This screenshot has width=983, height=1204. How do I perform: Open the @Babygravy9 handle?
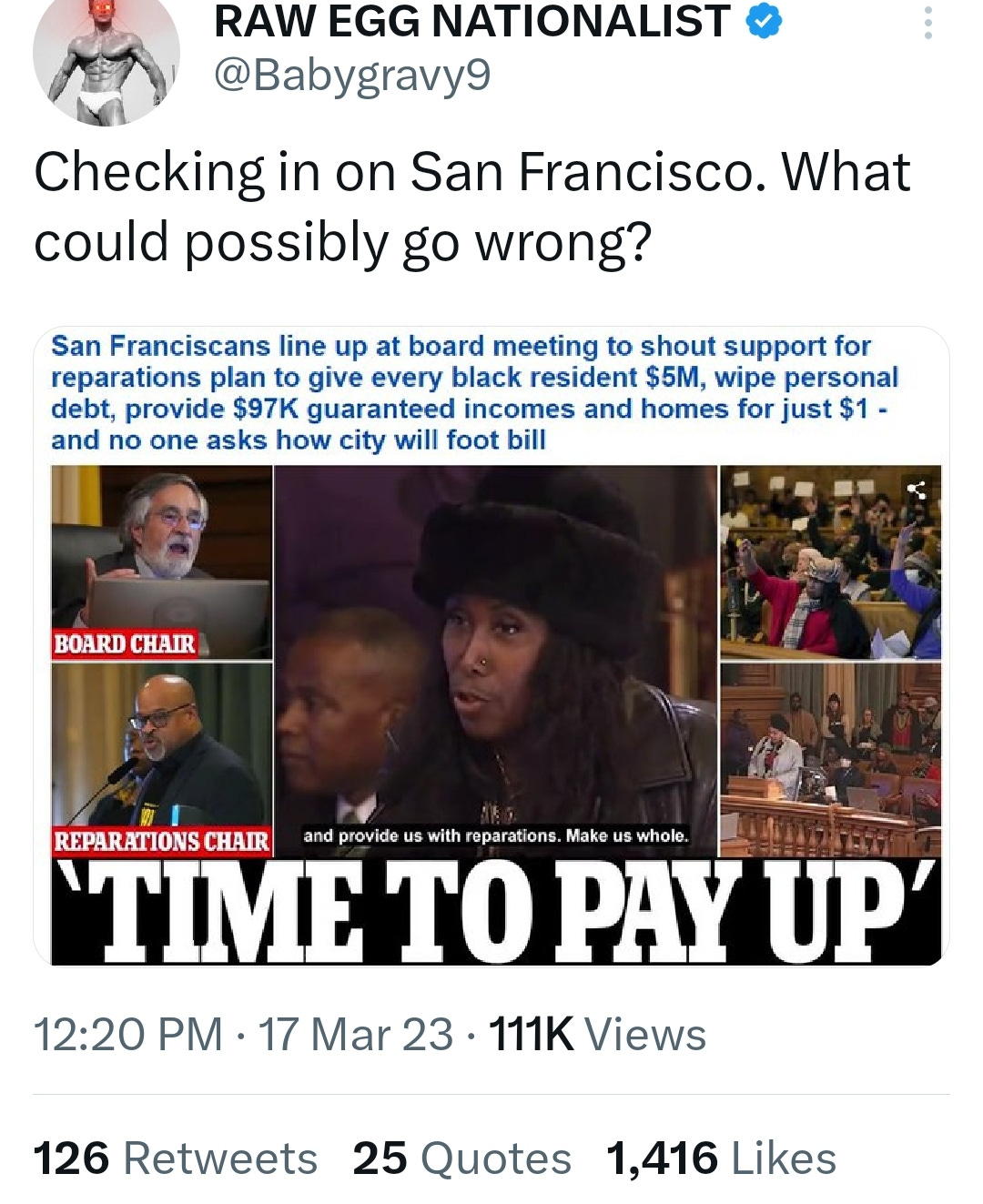pyautogui.click(x=352, y=76)
